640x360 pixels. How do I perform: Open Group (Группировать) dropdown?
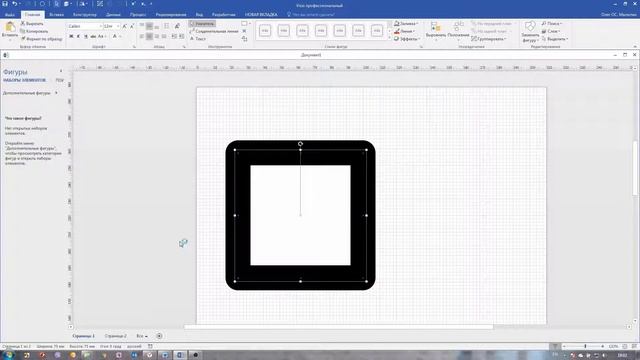(x=489, y=39)
